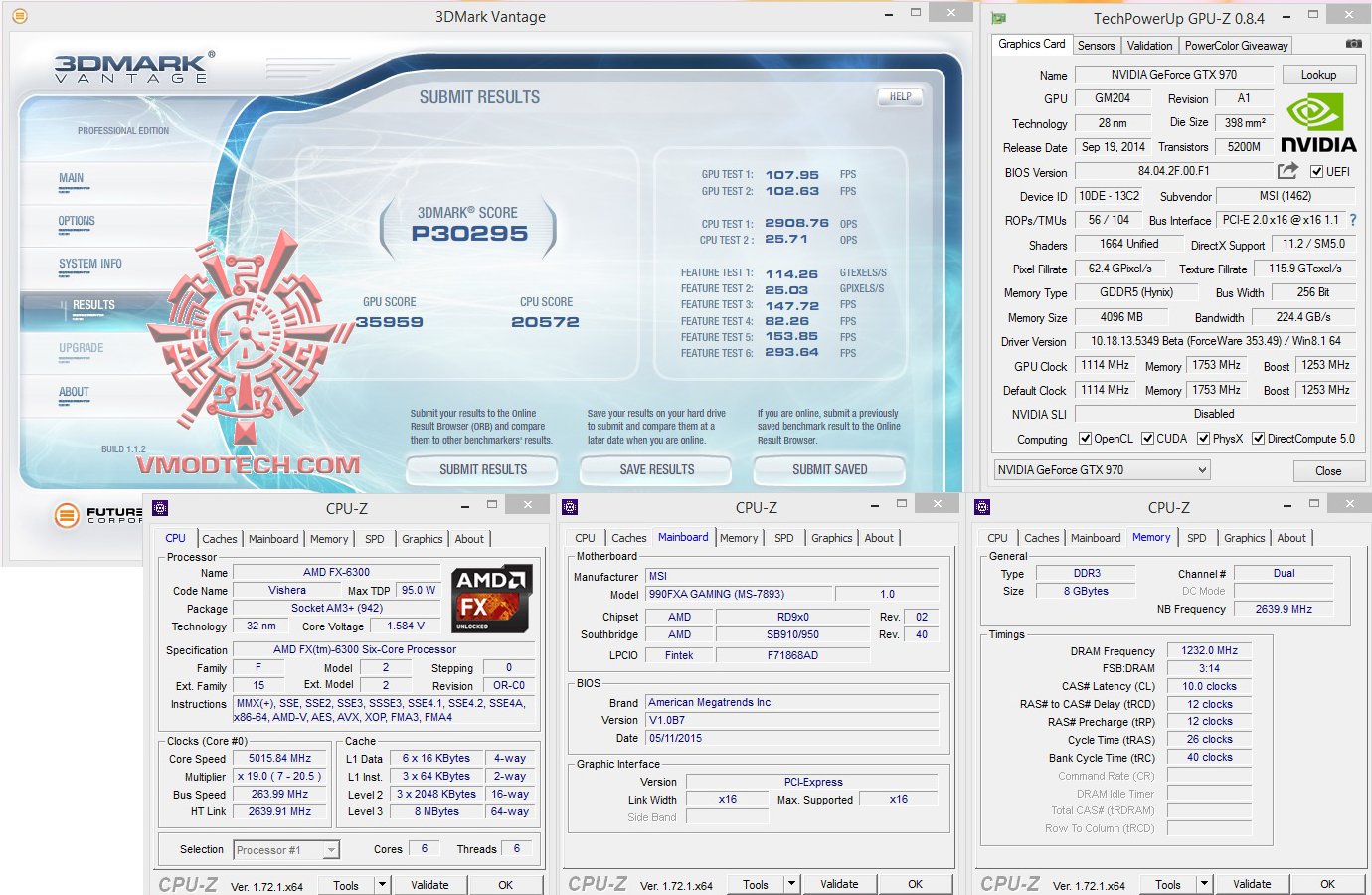Click the AMD FX Unlocked processor logo
Viewport: 1372px width, 895px height.
point(492,600)
